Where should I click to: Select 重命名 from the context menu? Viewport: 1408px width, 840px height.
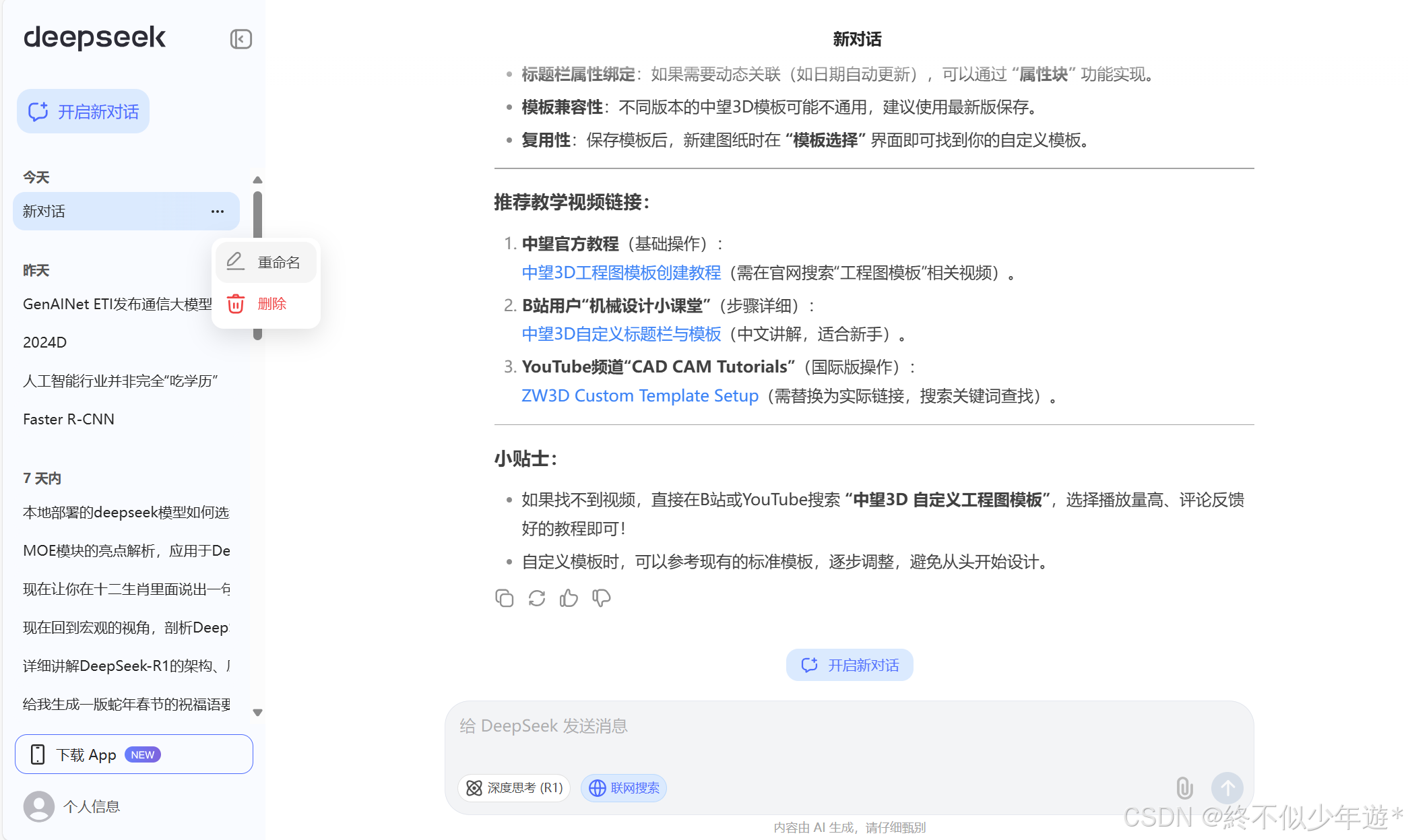click(x=266, y=262)
